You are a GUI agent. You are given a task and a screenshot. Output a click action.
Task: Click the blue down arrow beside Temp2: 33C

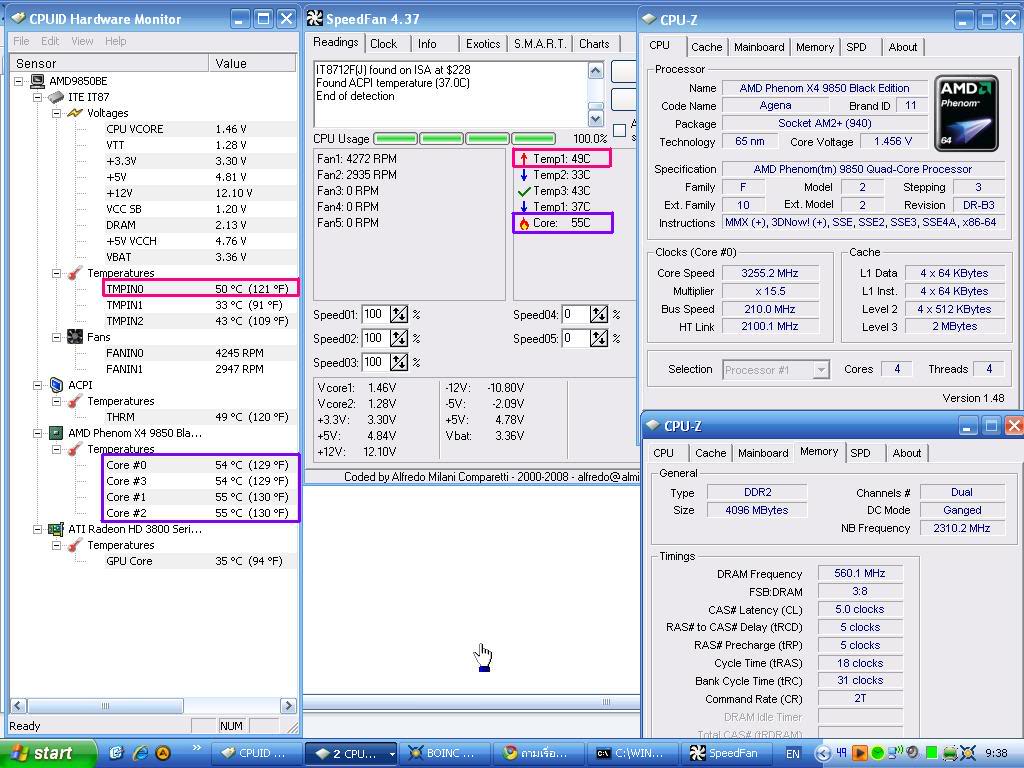(x=524, y=175)
